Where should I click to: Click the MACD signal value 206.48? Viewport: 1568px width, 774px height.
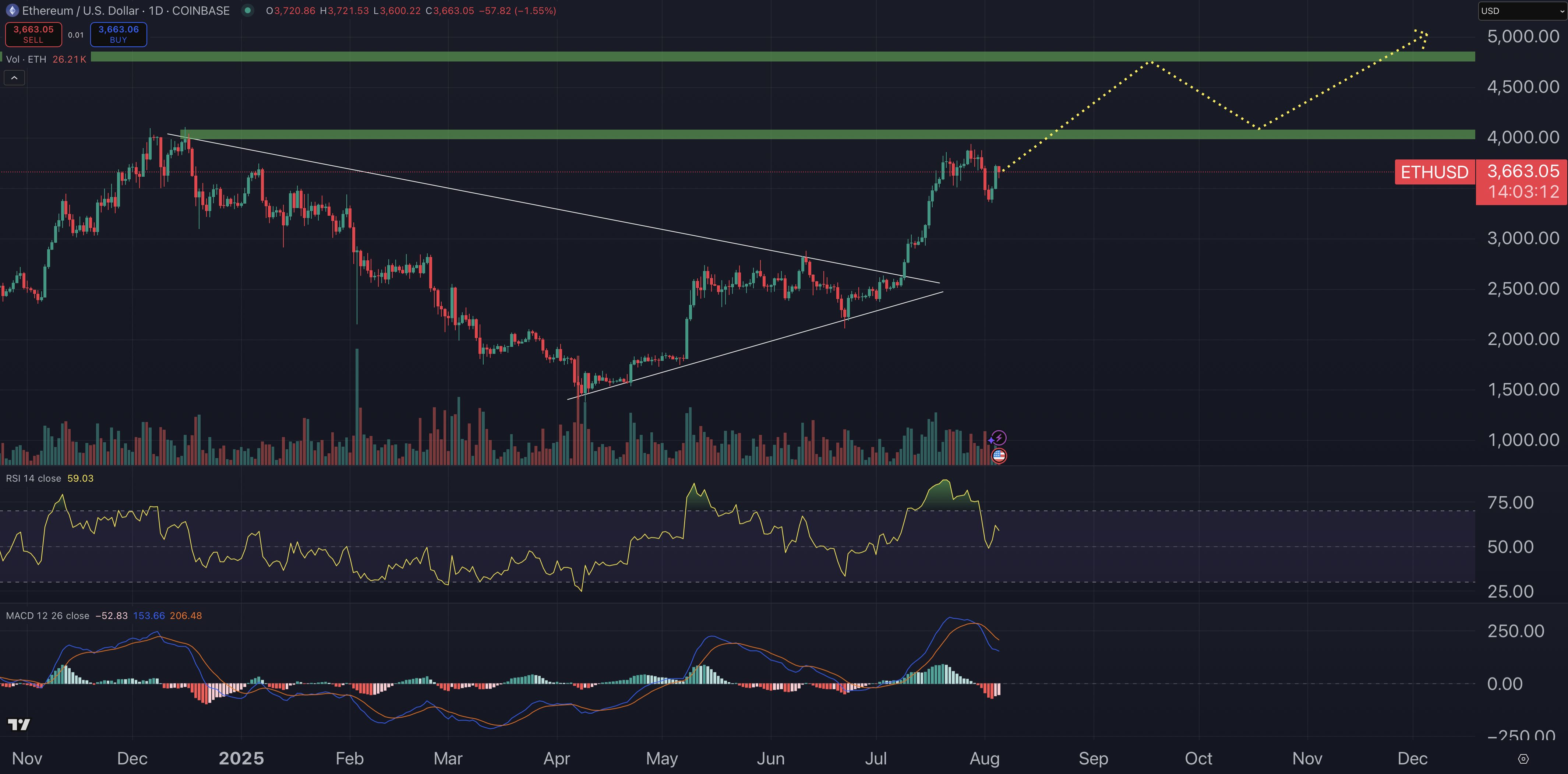186,616
